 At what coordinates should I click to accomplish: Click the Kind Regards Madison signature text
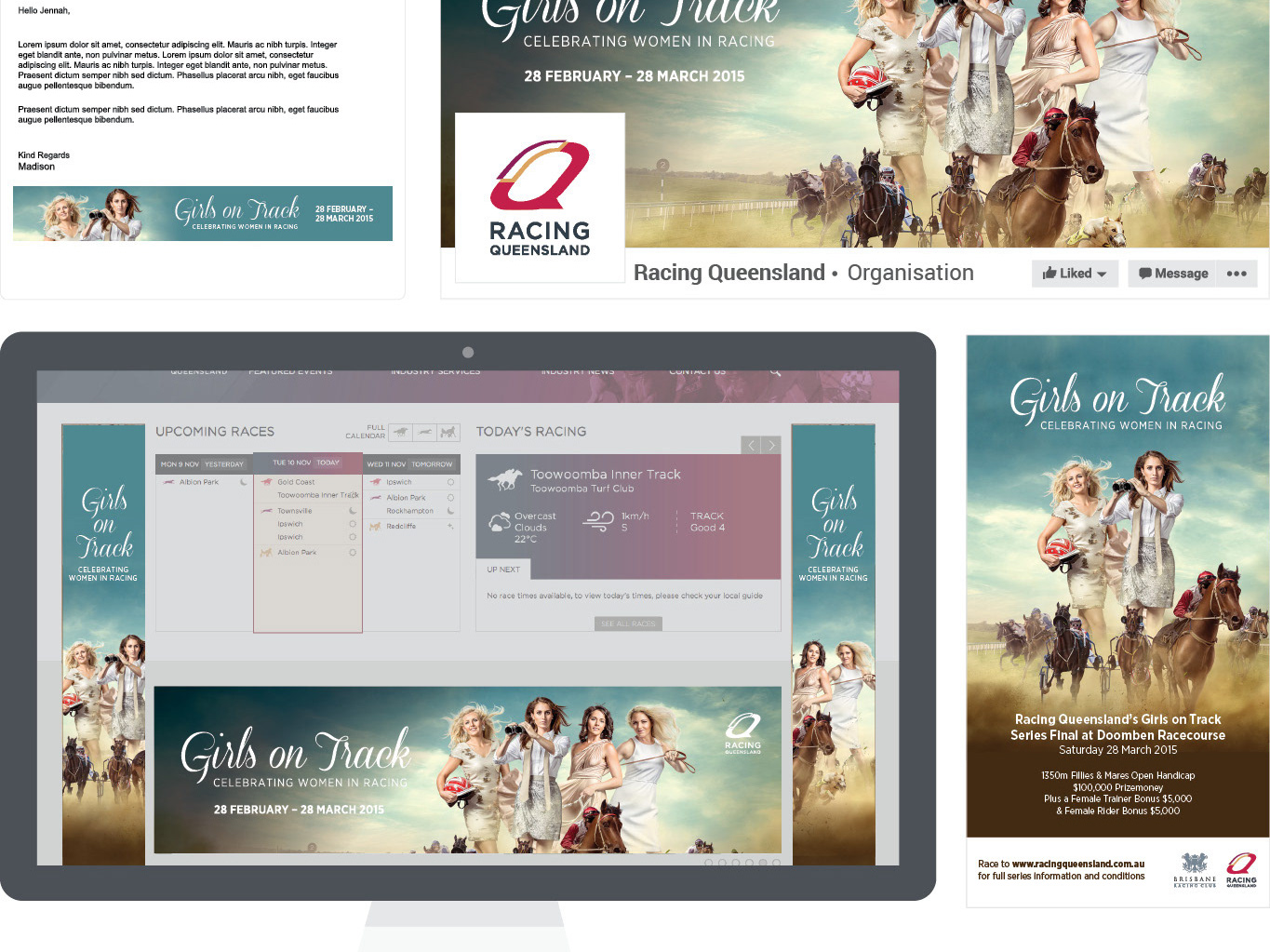pyautogui.click(x=44, y=161)
